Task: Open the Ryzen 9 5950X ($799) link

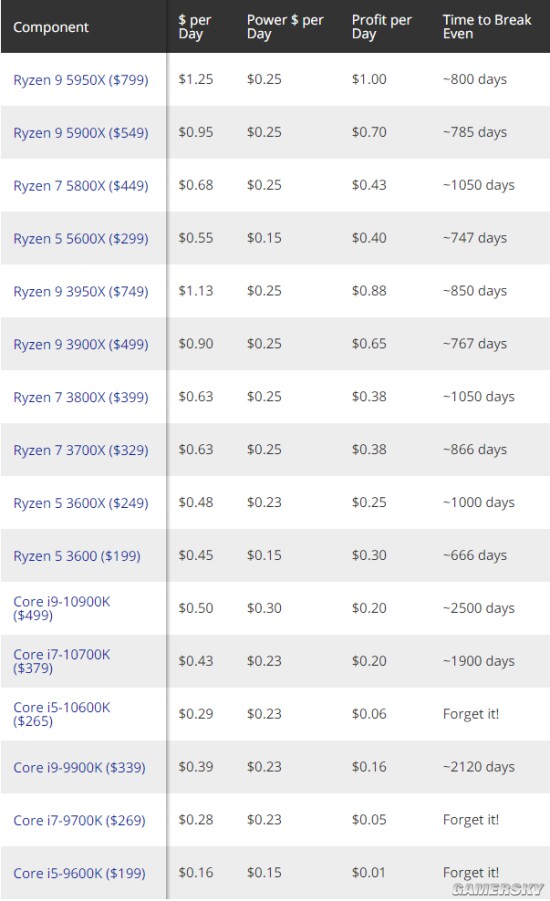Action: (x=80, y=80)
